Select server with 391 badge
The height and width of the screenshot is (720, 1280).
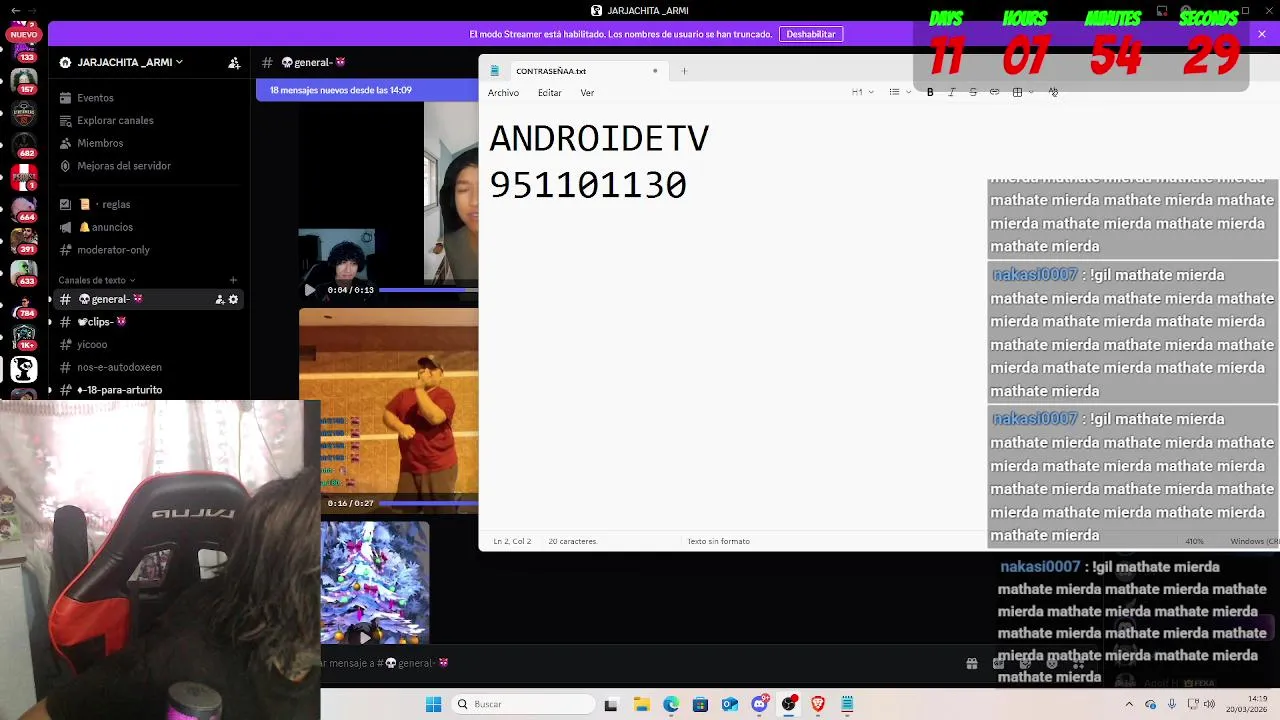point(24,240)
